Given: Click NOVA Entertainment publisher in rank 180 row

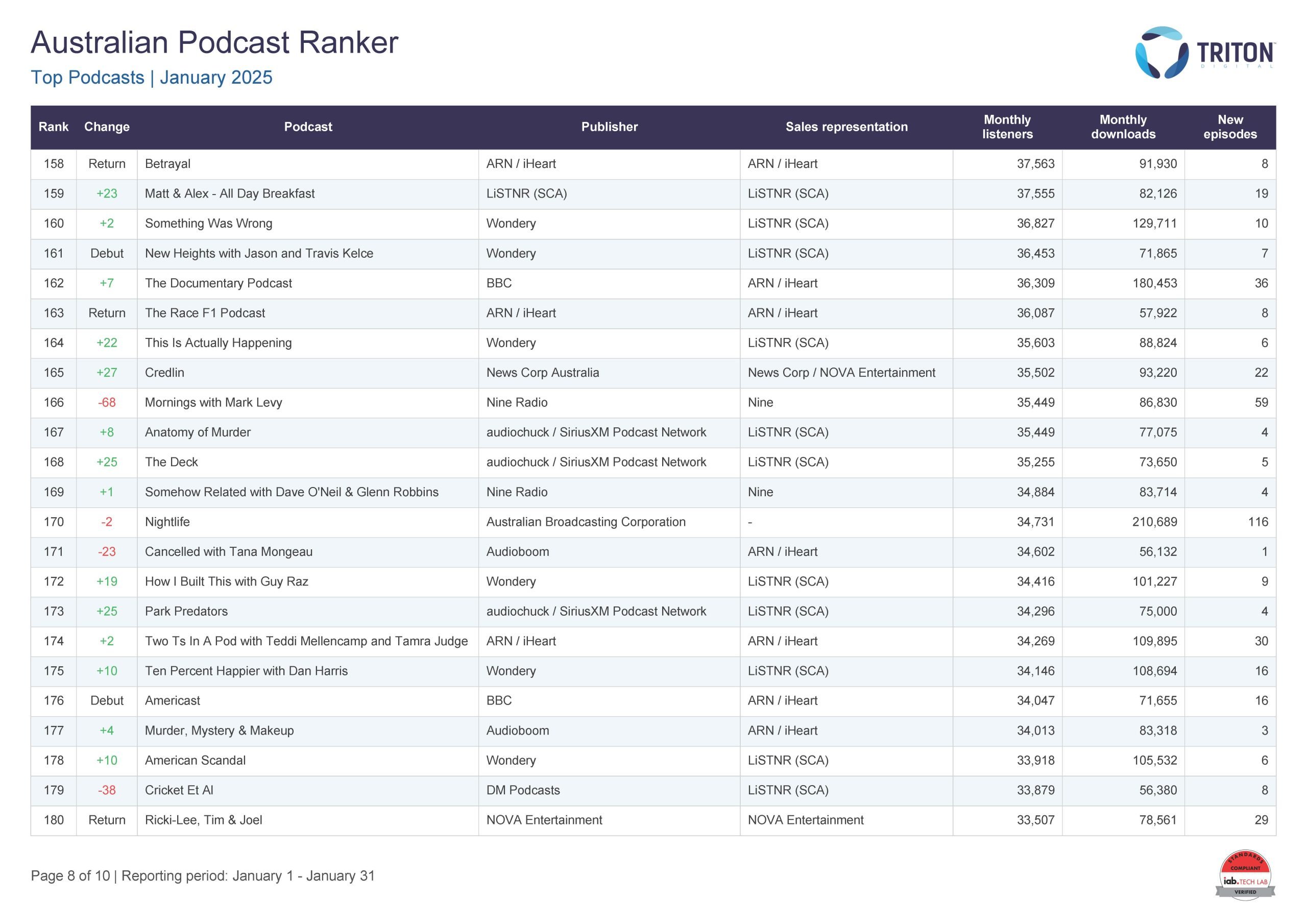Looking at the screenshot, I should (544, 820).
